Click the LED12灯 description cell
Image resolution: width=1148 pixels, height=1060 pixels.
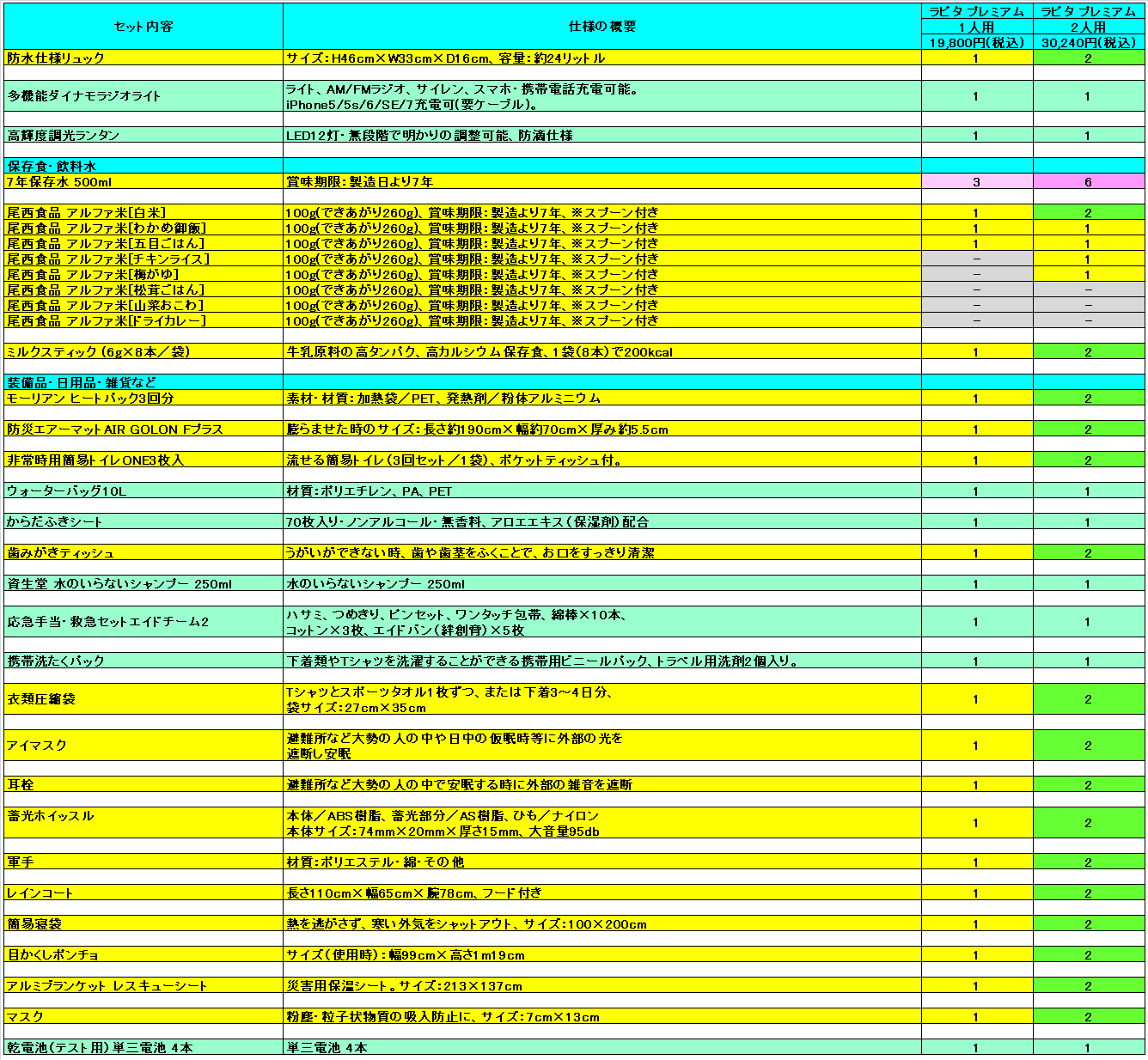click(602, 136)
